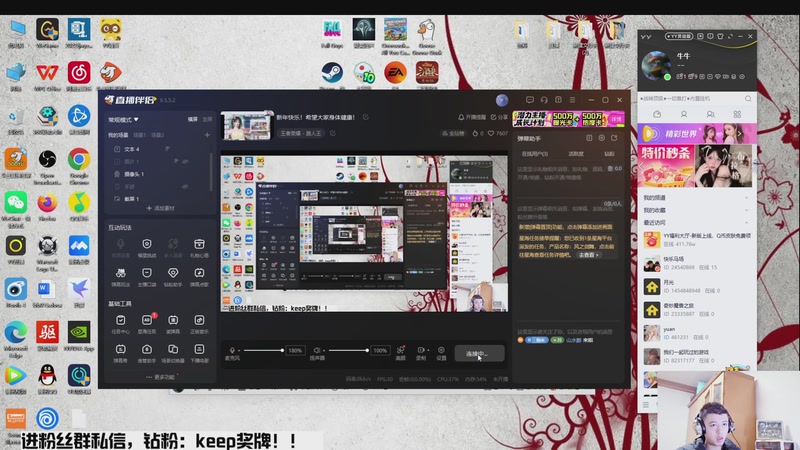Open the 正版音乐 music tool
Viewport: 800px width, 450px height.
[199, 323]
